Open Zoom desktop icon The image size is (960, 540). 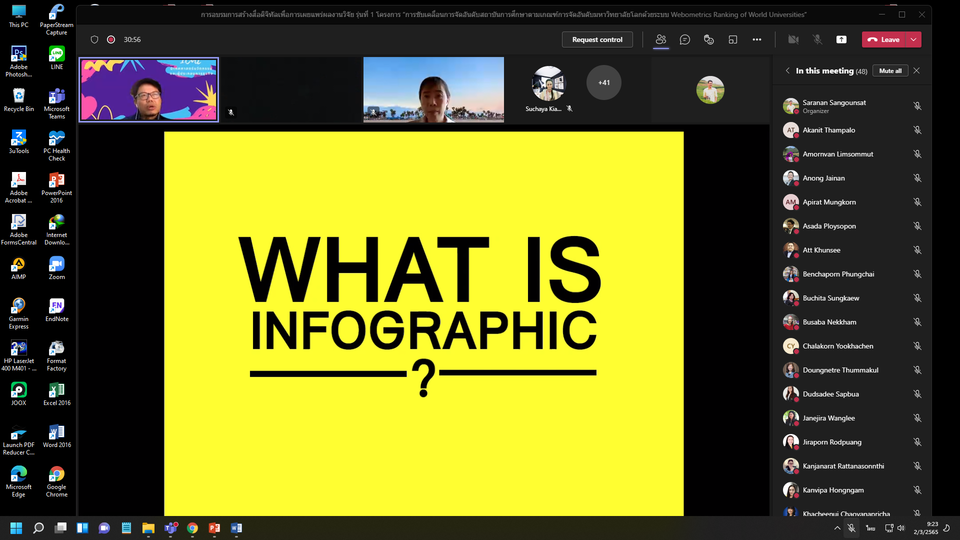(x=56, y=268)
